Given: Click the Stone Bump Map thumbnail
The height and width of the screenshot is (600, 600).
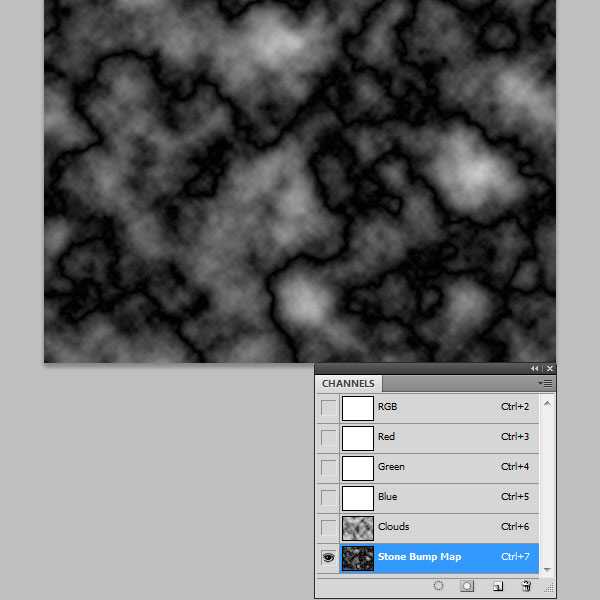Looking at the screenshot, I should [x=357, y=557].
